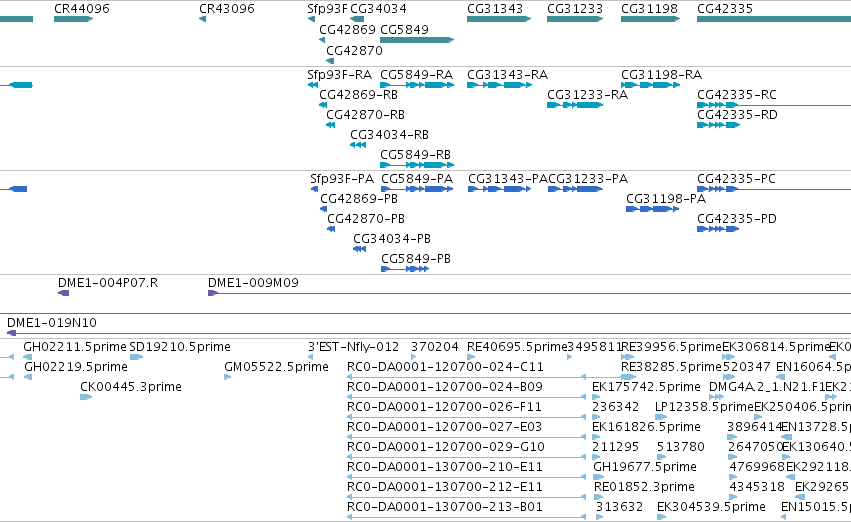Select the CR44096 gene arrow feature
The height and width of the screenshot is (522, 851).
[x=73, y=19]
